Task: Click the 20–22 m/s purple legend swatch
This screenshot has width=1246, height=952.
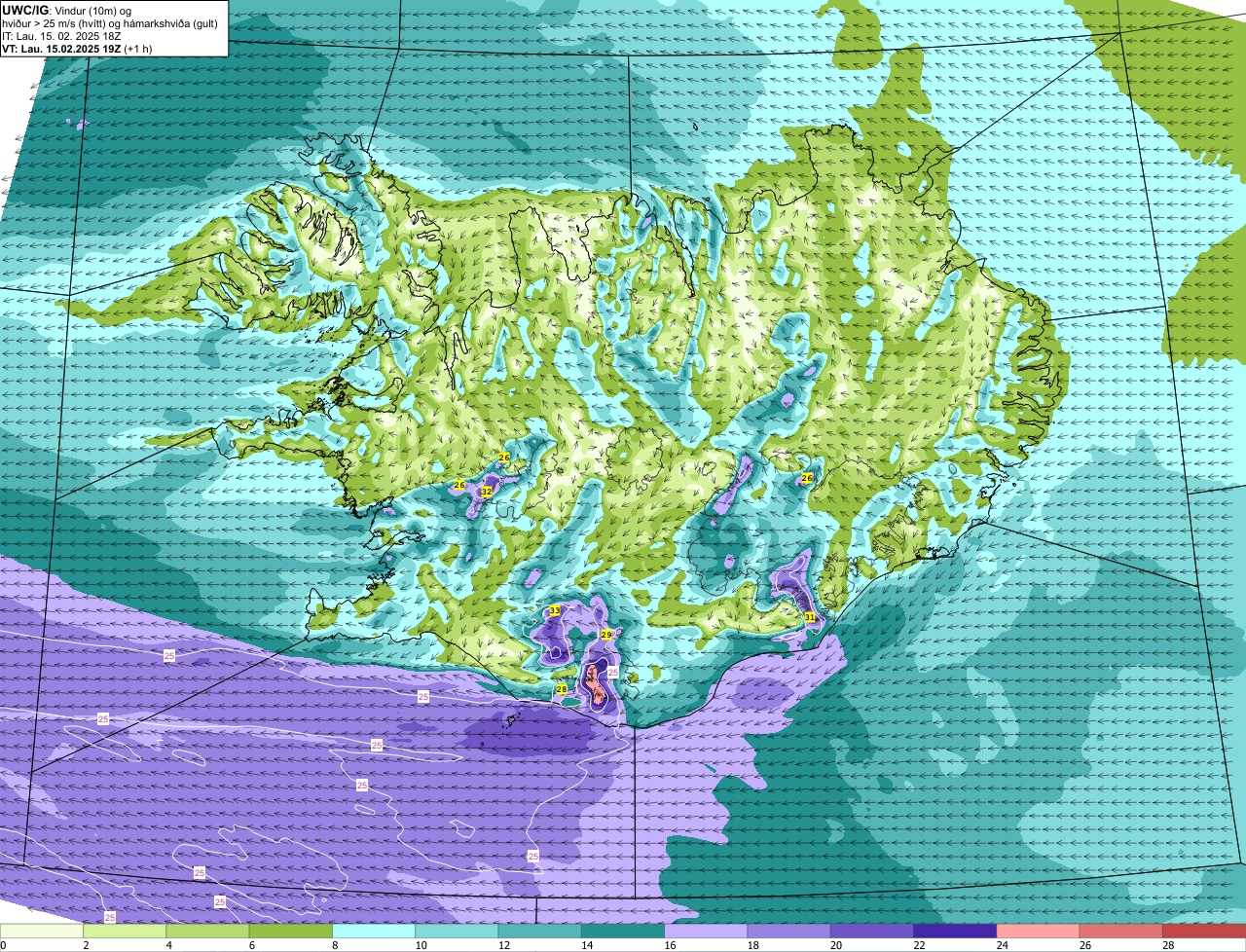Action: tap(872, 931)
